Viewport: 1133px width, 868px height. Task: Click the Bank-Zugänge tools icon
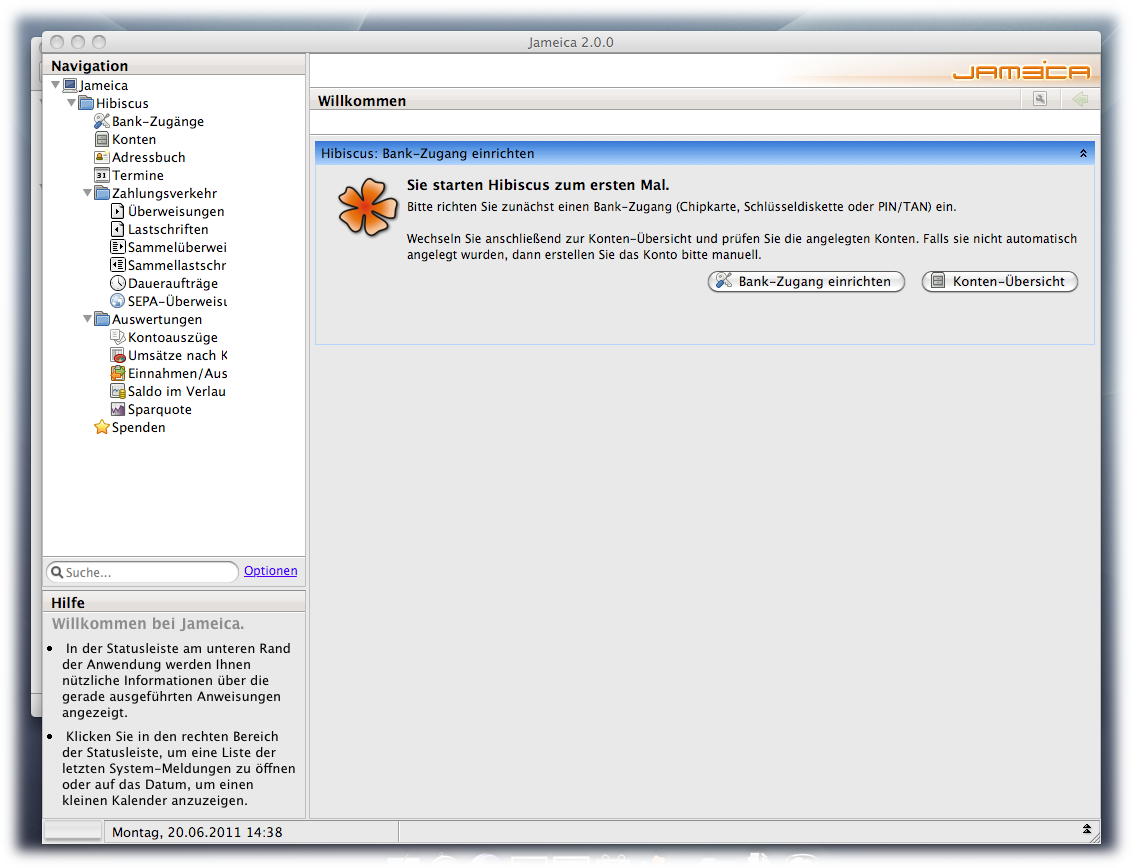click(102, 121)
